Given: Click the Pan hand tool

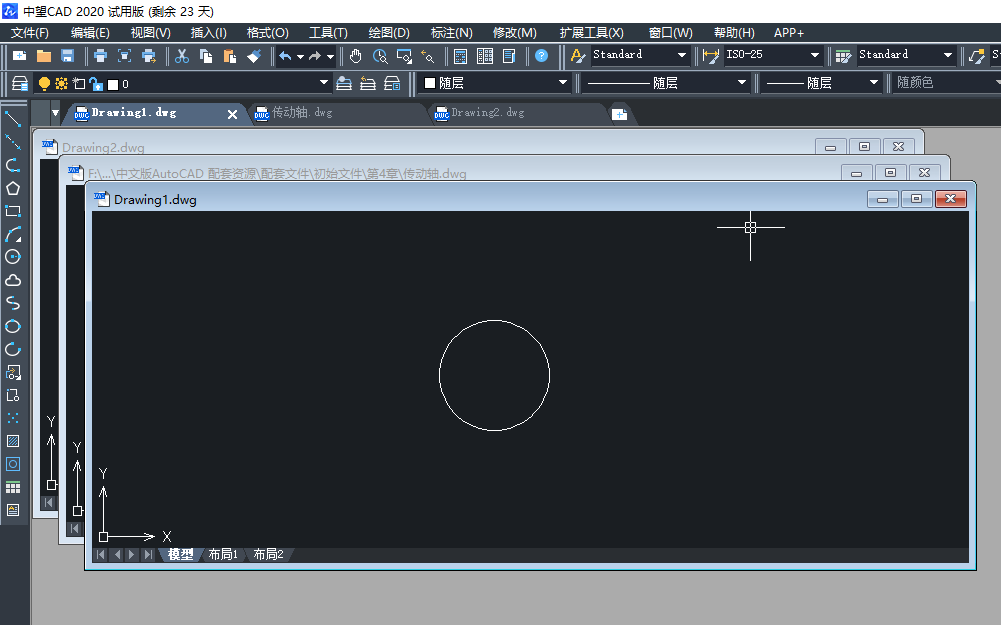Looking at the screenshot, I should (x=356, y=56).
